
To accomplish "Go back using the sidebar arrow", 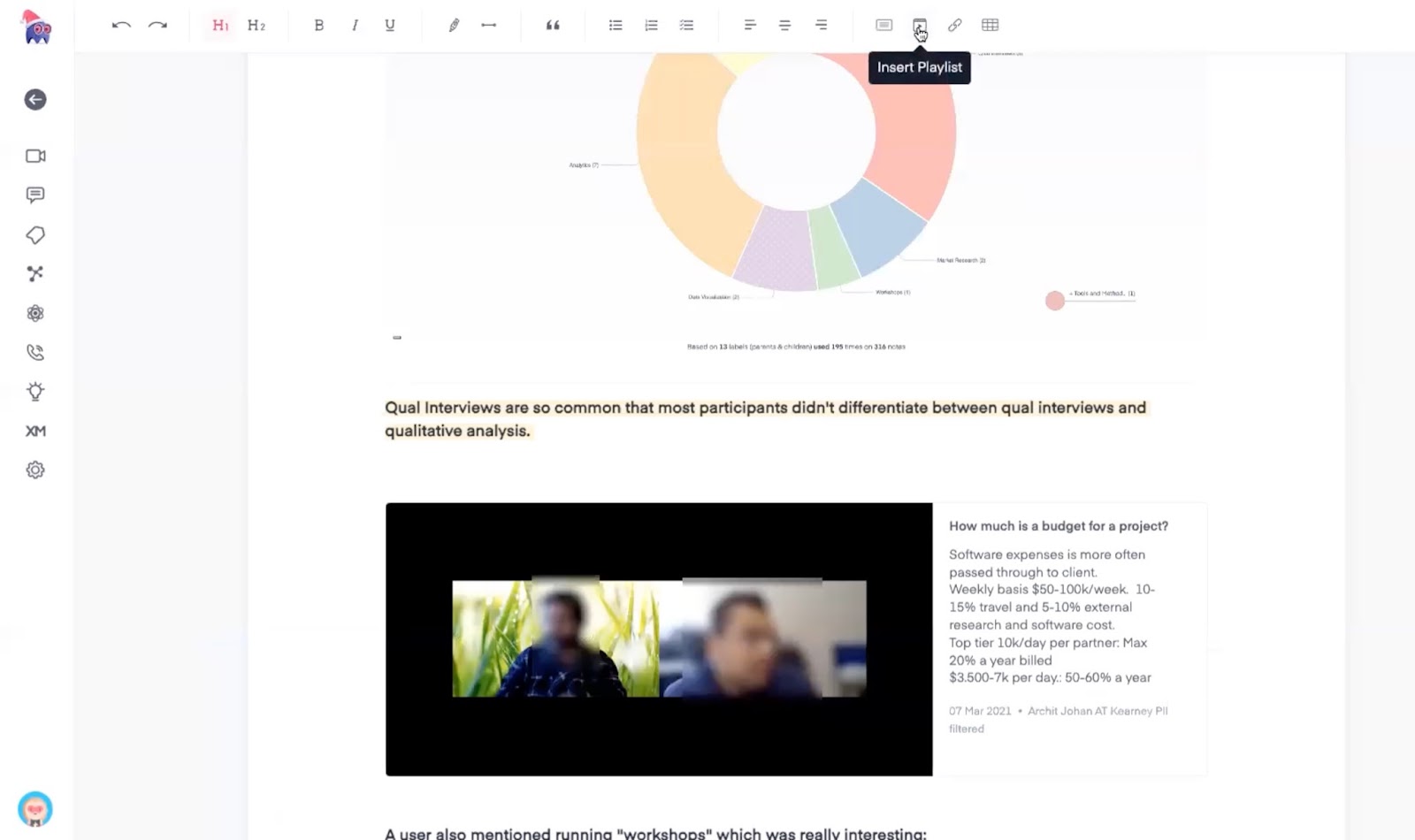I will coord(35,100).
